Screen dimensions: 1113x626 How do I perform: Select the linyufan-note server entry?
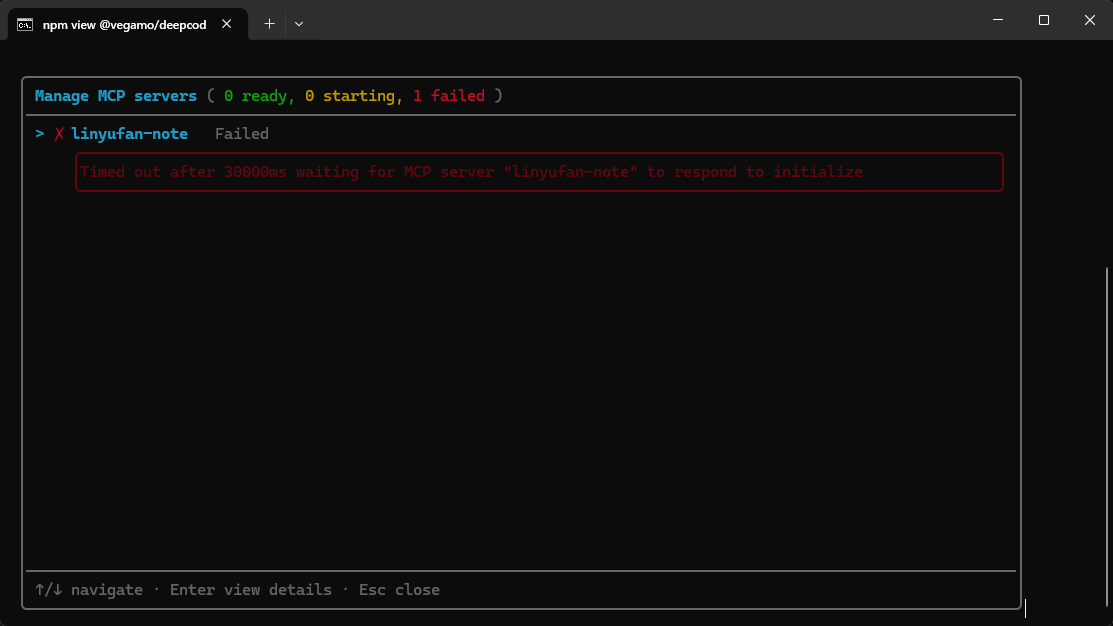coord(129,134)
